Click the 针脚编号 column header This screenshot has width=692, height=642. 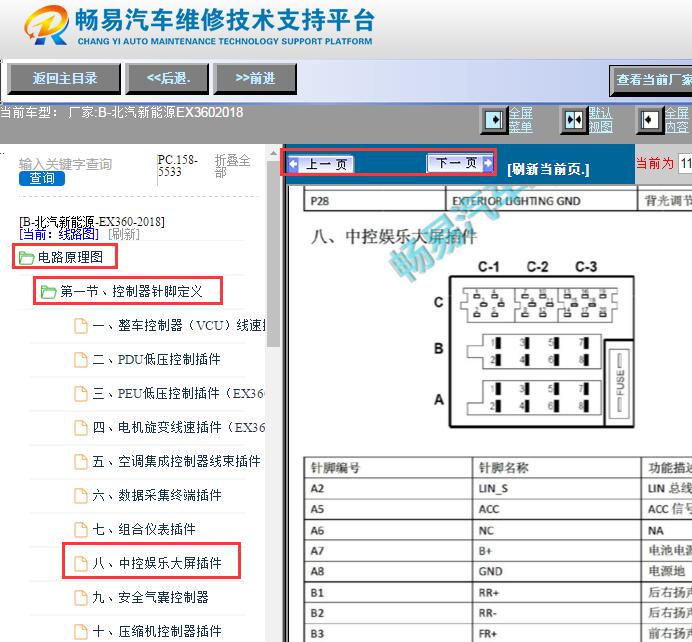click(388, 468)
